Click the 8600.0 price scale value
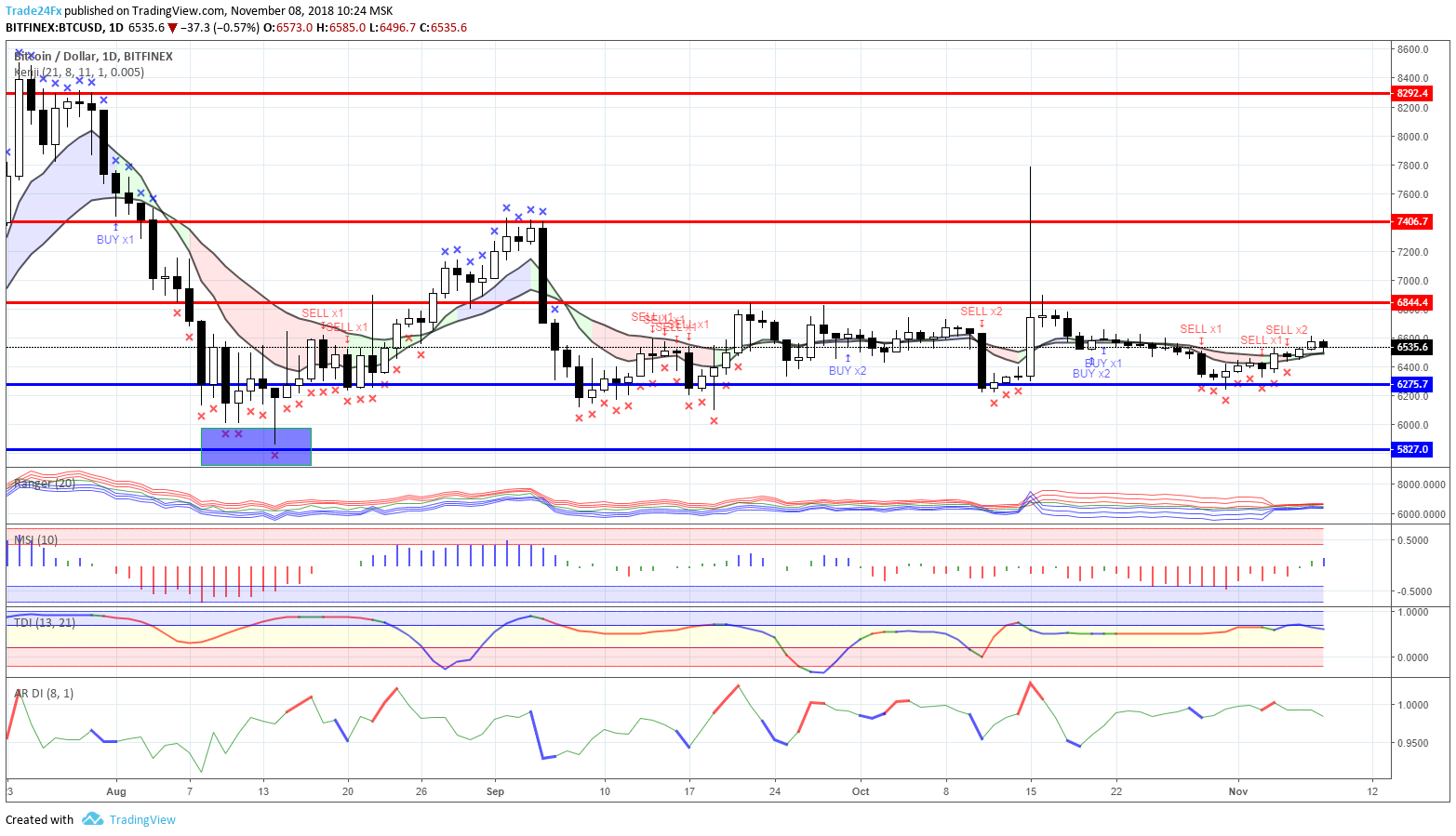The height and width of the screenshot is (836, 1456). pos(1412,49)
